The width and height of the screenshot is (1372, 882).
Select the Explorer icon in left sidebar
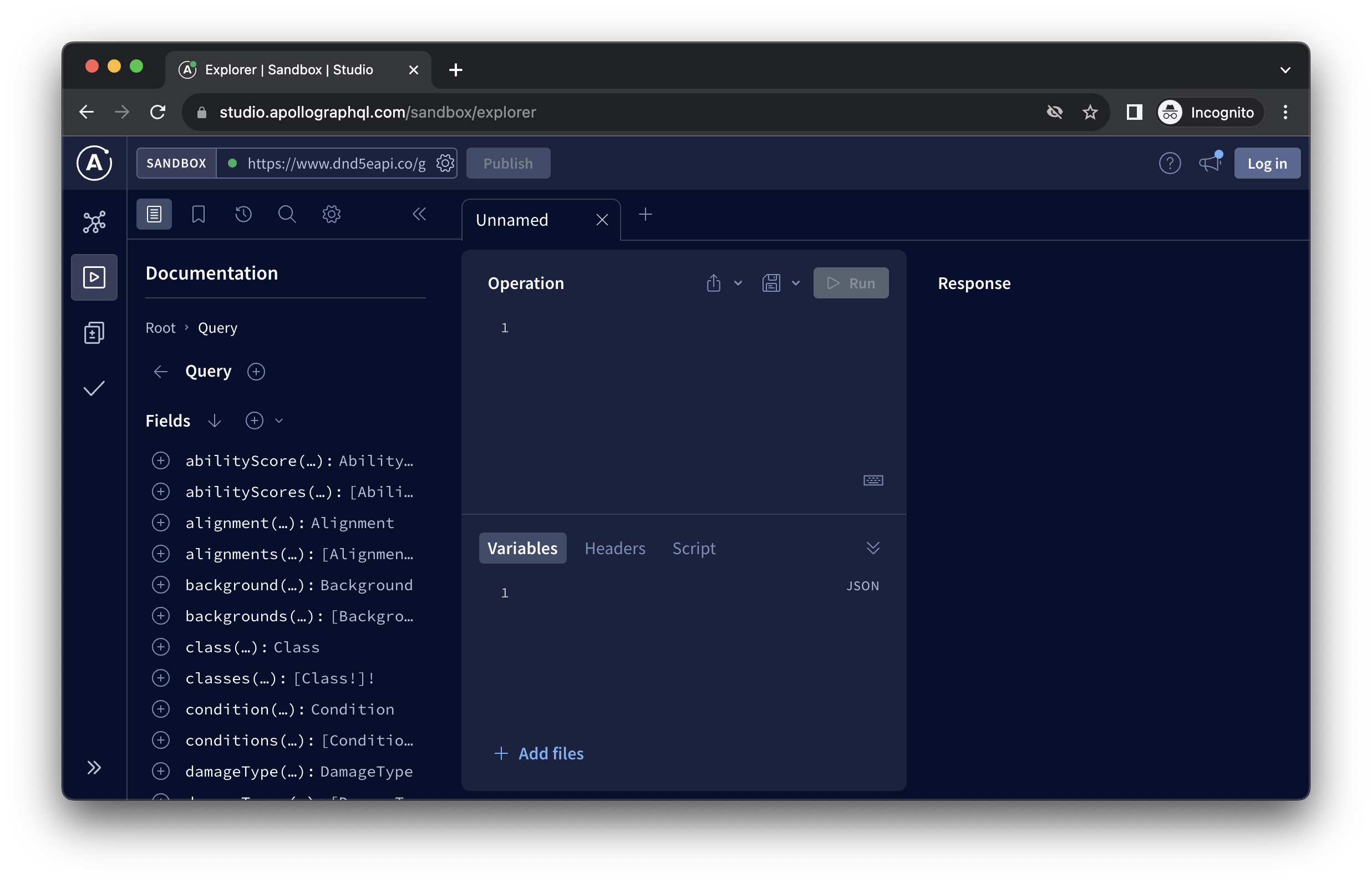click(94, 277)
